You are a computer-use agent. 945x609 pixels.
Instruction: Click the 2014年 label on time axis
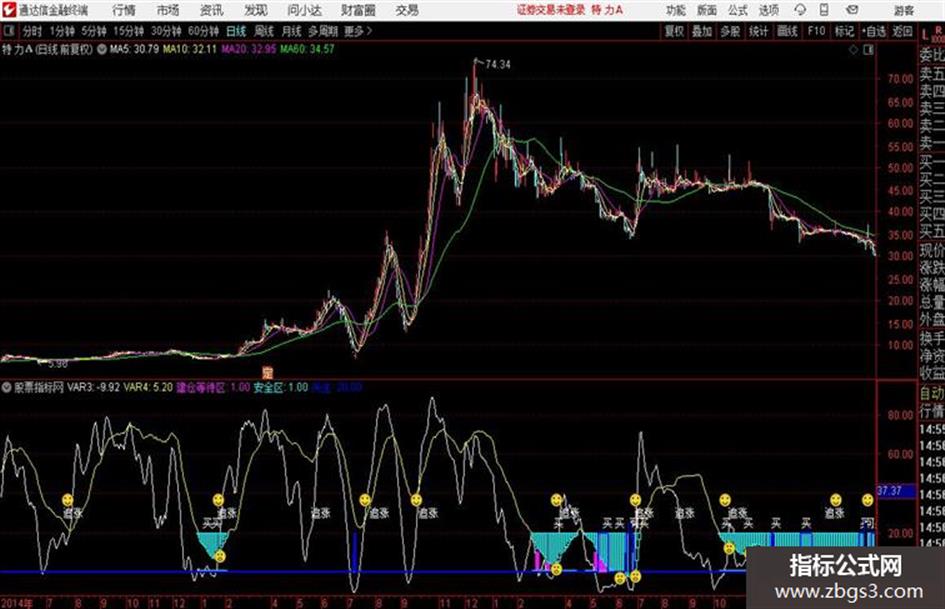(x=16, y=602)
